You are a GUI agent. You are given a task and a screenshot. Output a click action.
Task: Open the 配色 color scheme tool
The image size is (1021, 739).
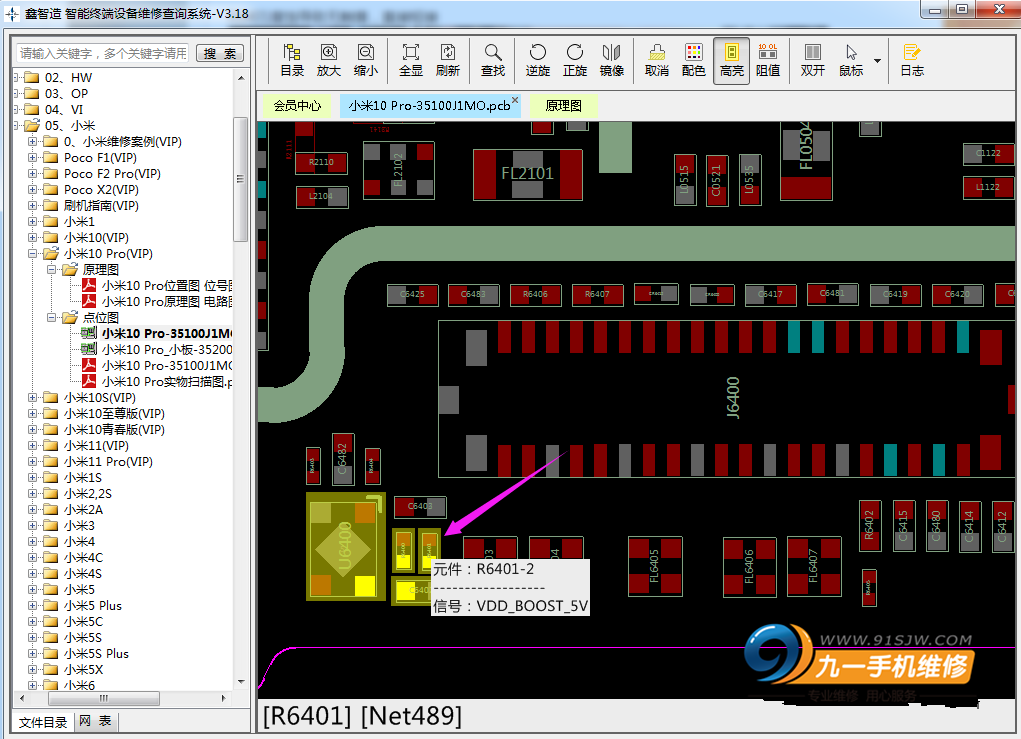click(x=694, y=61)
